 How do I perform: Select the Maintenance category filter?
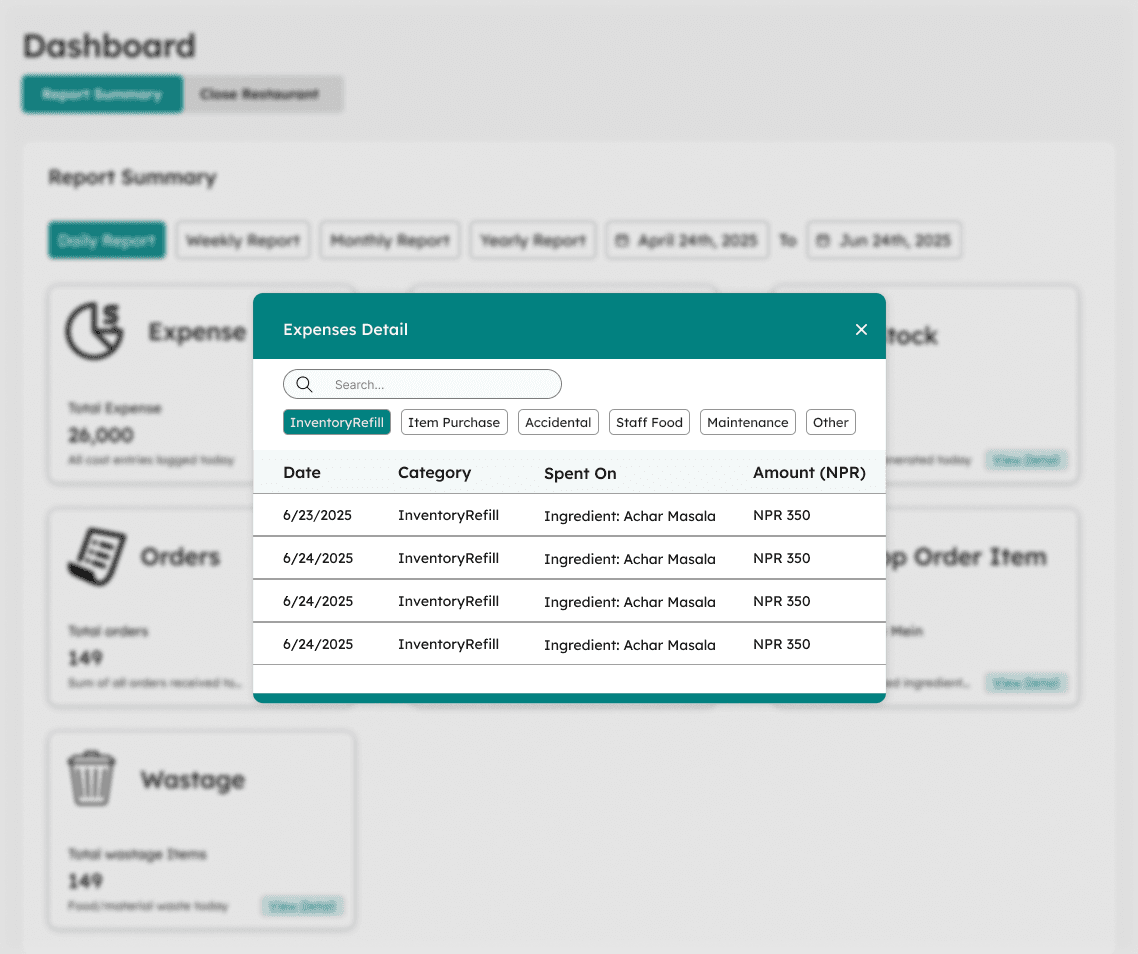pos(748,423)
